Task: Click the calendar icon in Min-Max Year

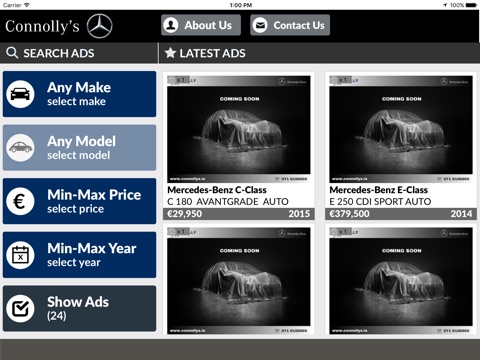Action: 20,255
